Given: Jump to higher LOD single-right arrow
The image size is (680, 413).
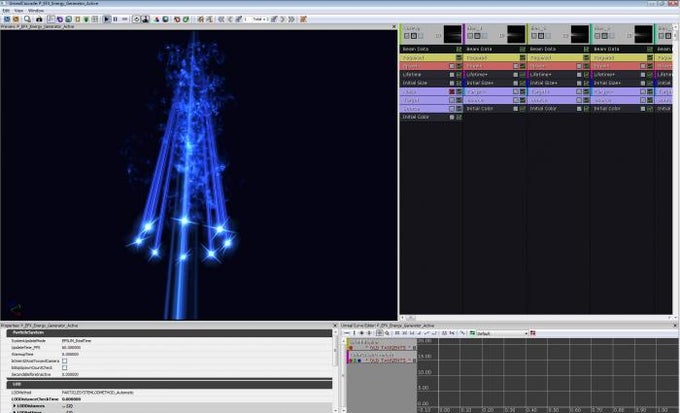Looking at the screenshot, I should pos(282,19).
